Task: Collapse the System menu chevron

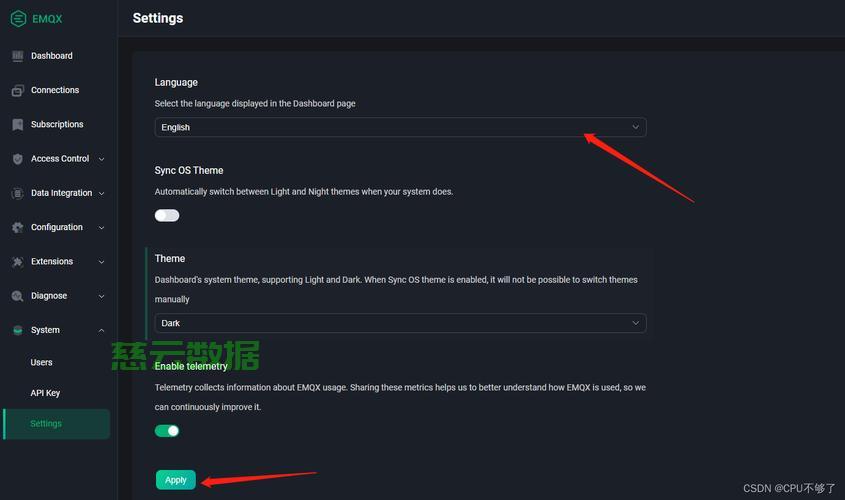Action: (101, 330)
